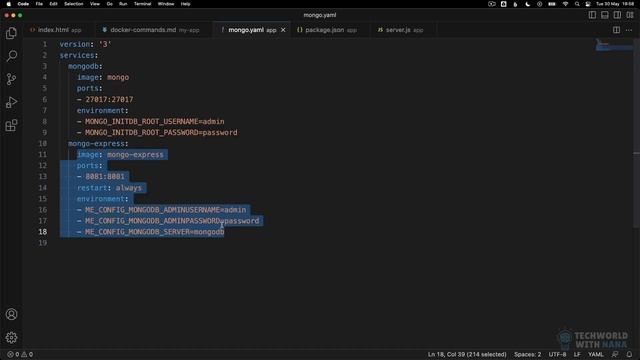This screenshot has width=640, height=360.
Task: Open the Manage gear icon
Action: (x=11, y=337)
